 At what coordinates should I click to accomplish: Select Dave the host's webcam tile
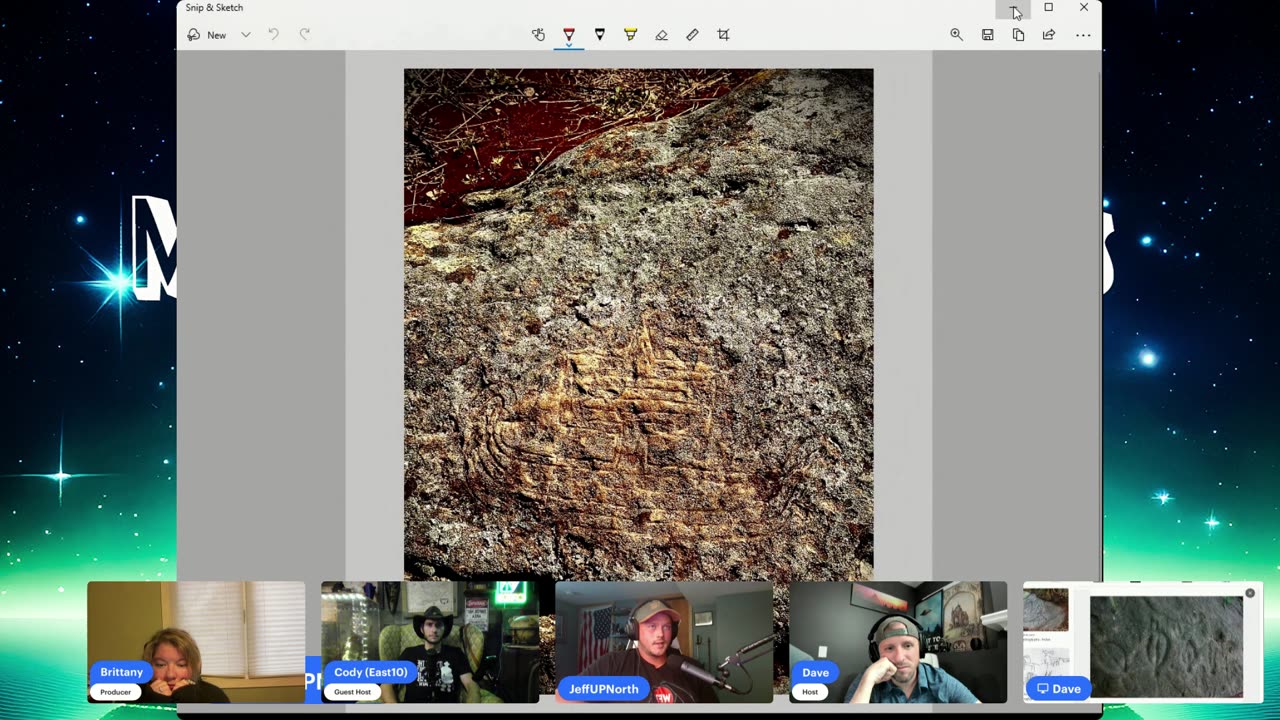[x=898, y=642]
